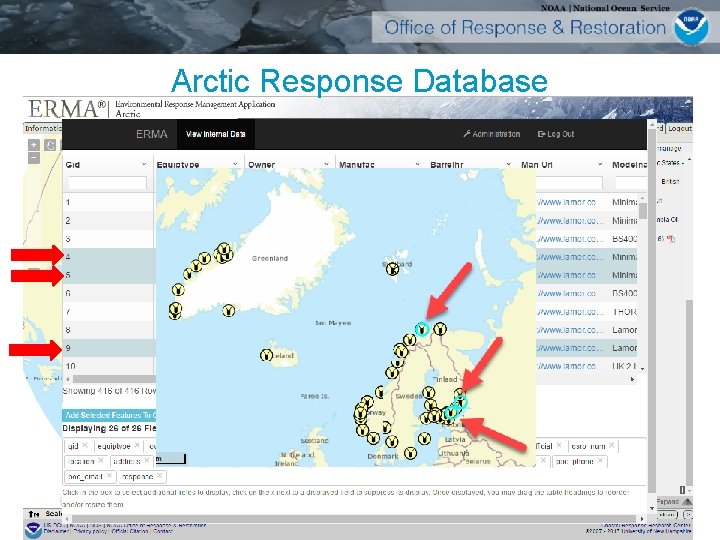Click the Administration wrench icon
The image size is (720, 540).
tap(467, 134)
